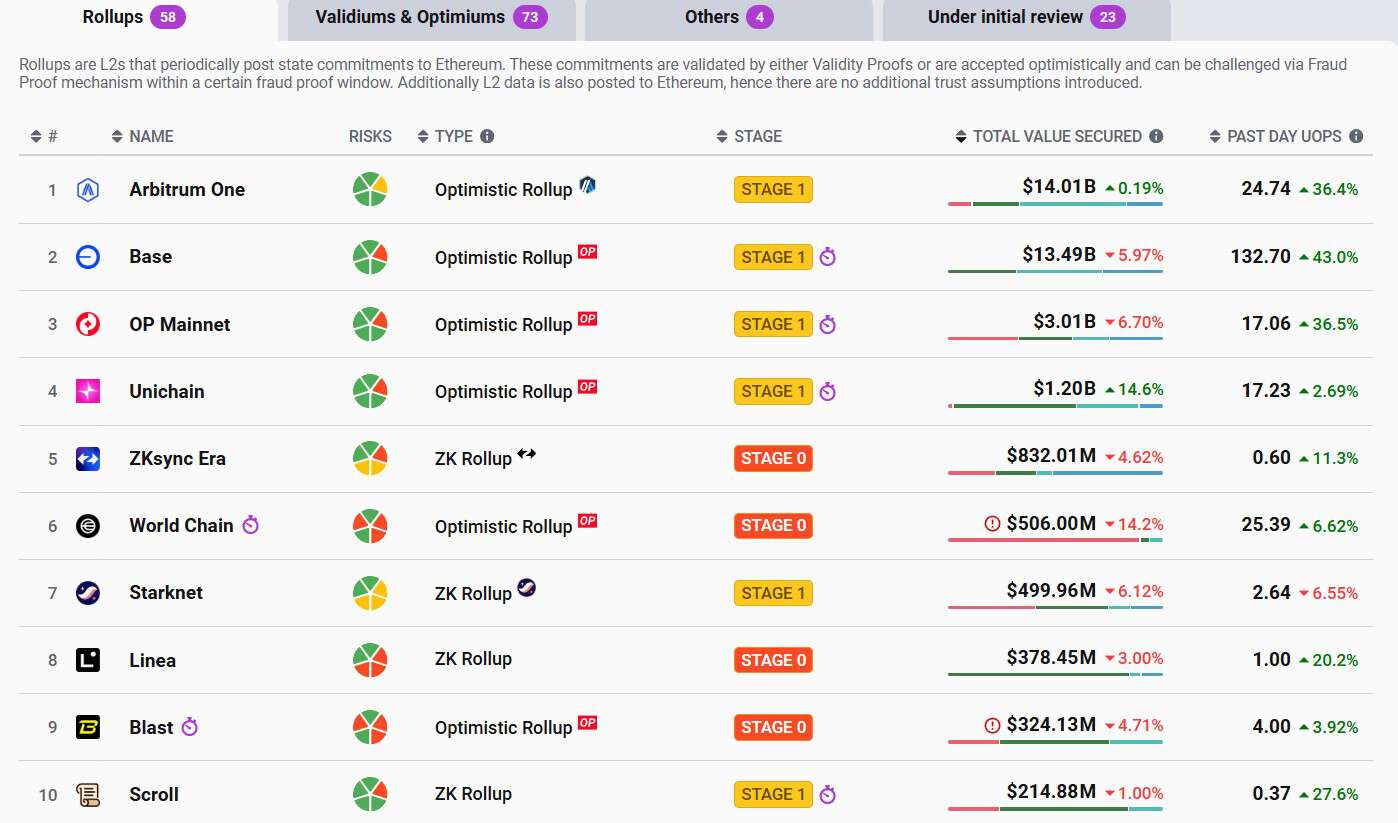Click the Base project logo
This screenshot has width=1398, height=823.
pos(88,257)
